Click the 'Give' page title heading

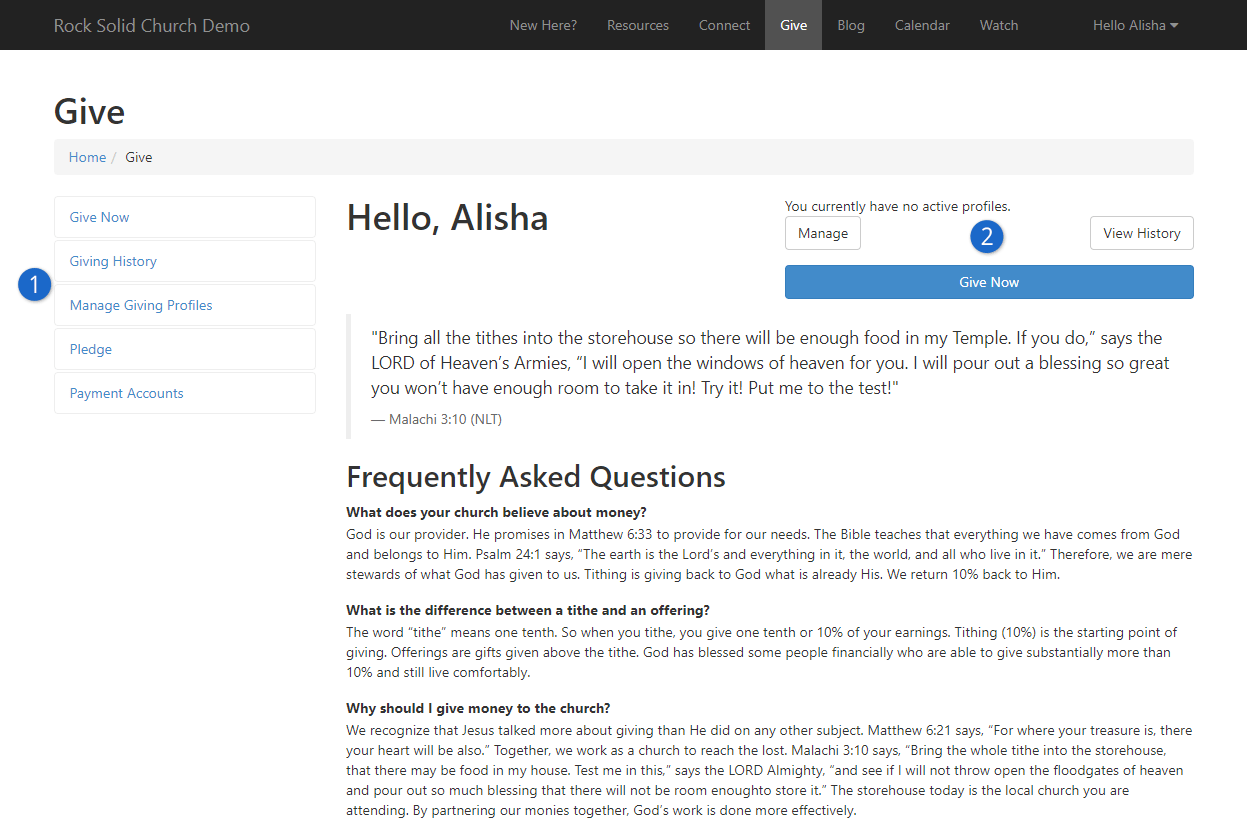[x=89, y=111]
